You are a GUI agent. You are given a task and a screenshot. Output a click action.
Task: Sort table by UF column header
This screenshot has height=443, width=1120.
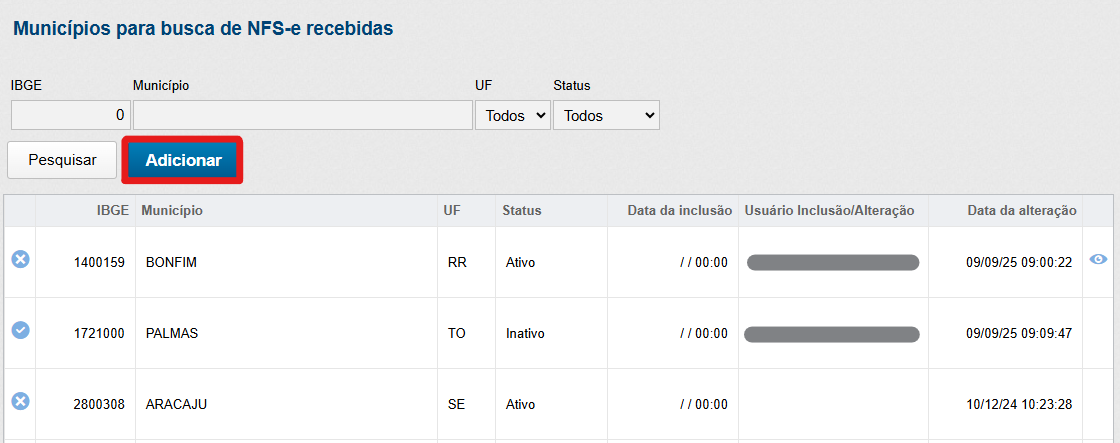tap(452, 210)
